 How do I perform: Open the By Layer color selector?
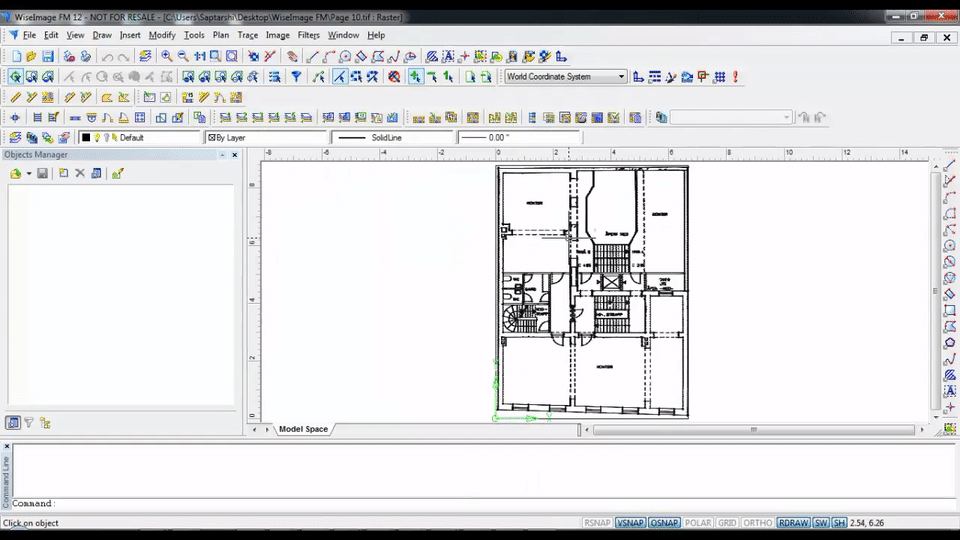[x=265, y=138]
